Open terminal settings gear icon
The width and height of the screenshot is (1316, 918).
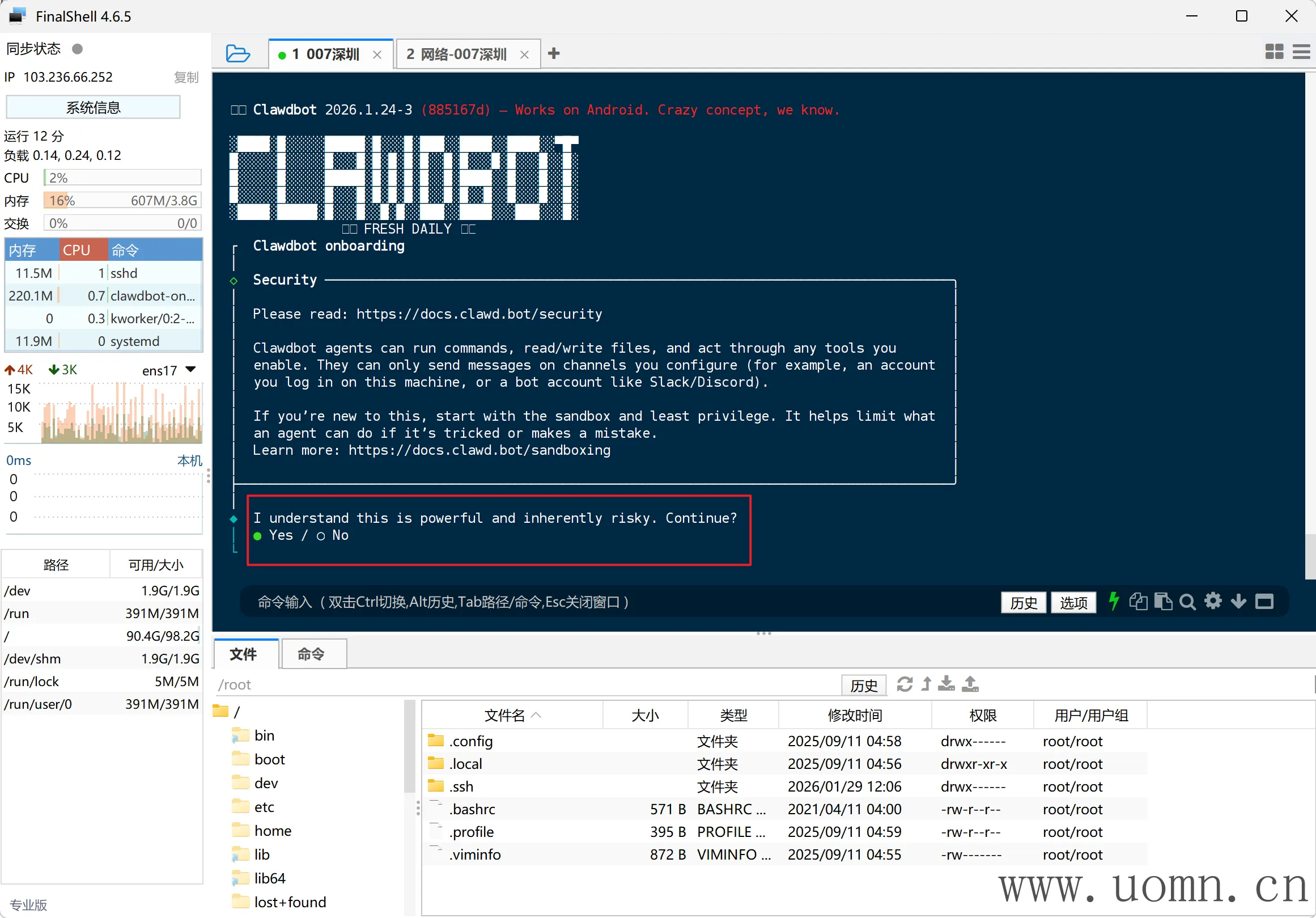click(1213, 602)
